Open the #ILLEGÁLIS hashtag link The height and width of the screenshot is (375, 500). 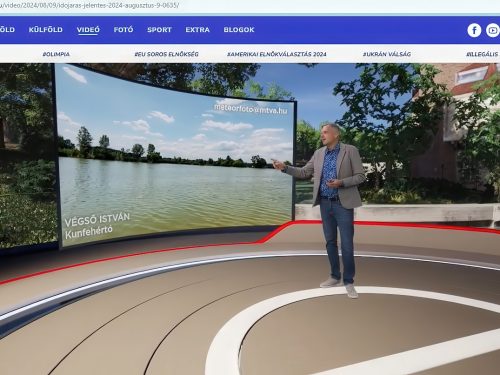click(x=483, y=54)
